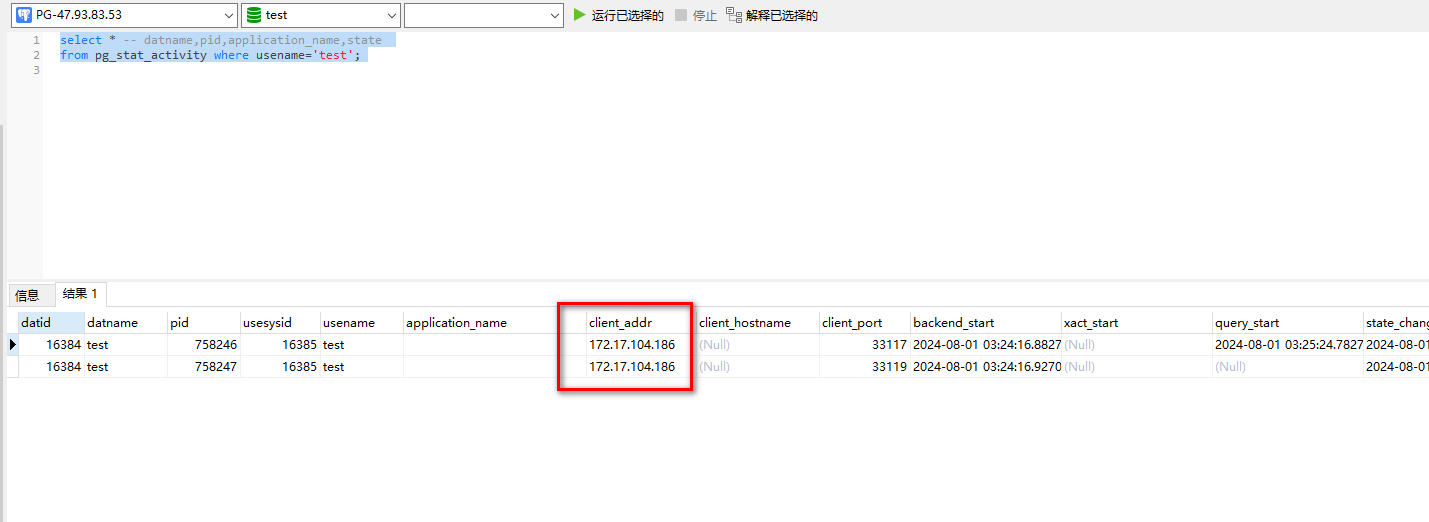Click the PostgreSQL connection elephant icon

click(24, 15)
